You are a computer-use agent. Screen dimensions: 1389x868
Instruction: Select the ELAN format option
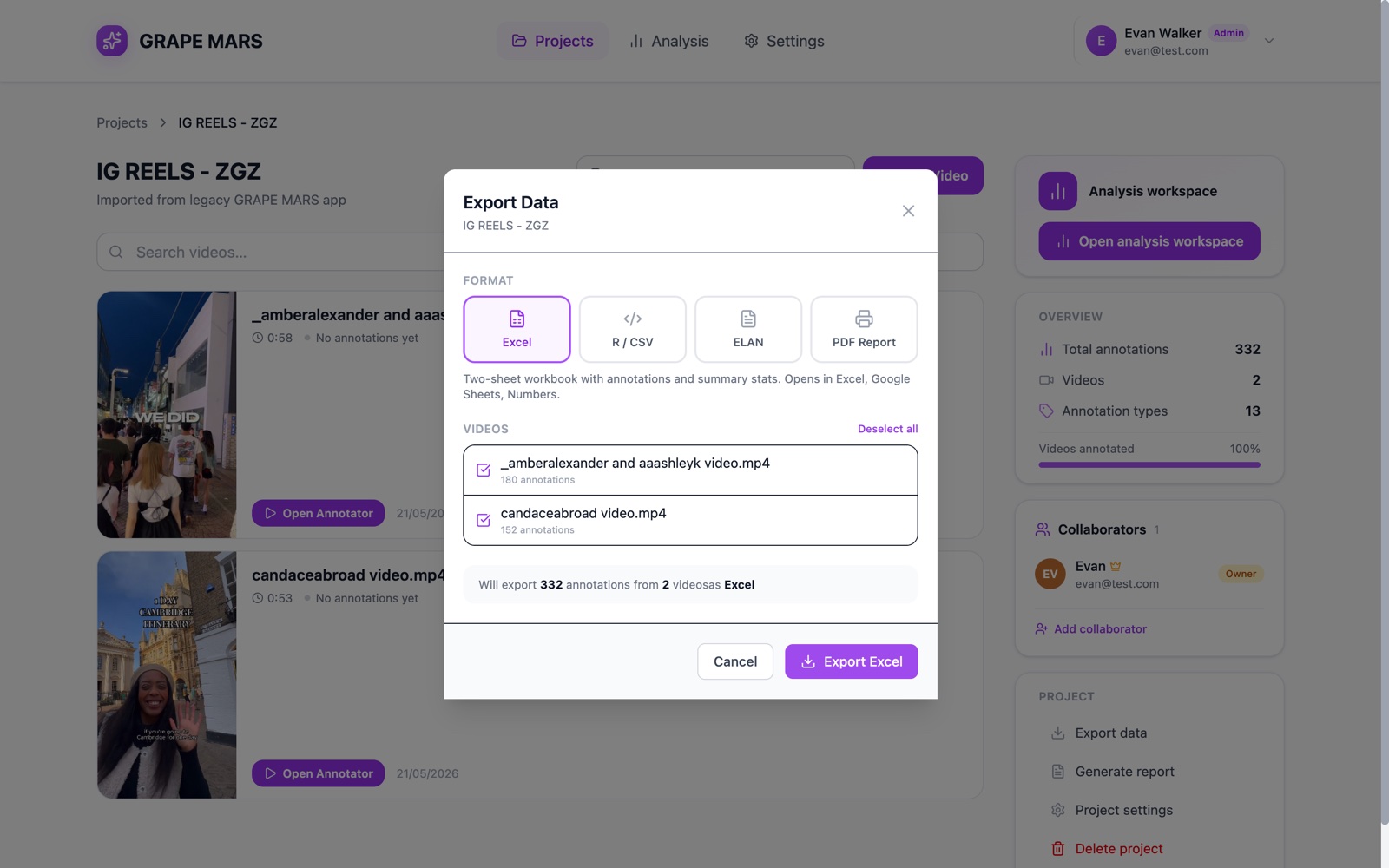click(x=748, y=329)
